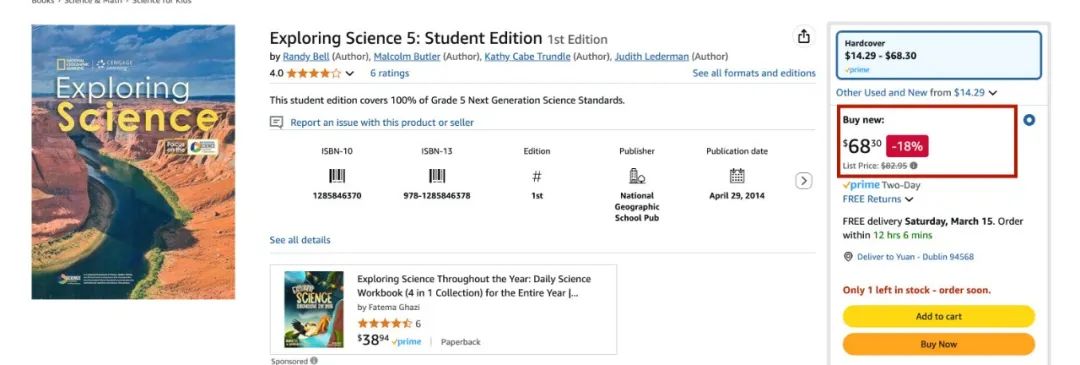
Task: Select the Buy new radio button
Action: tap(1029, 120)
